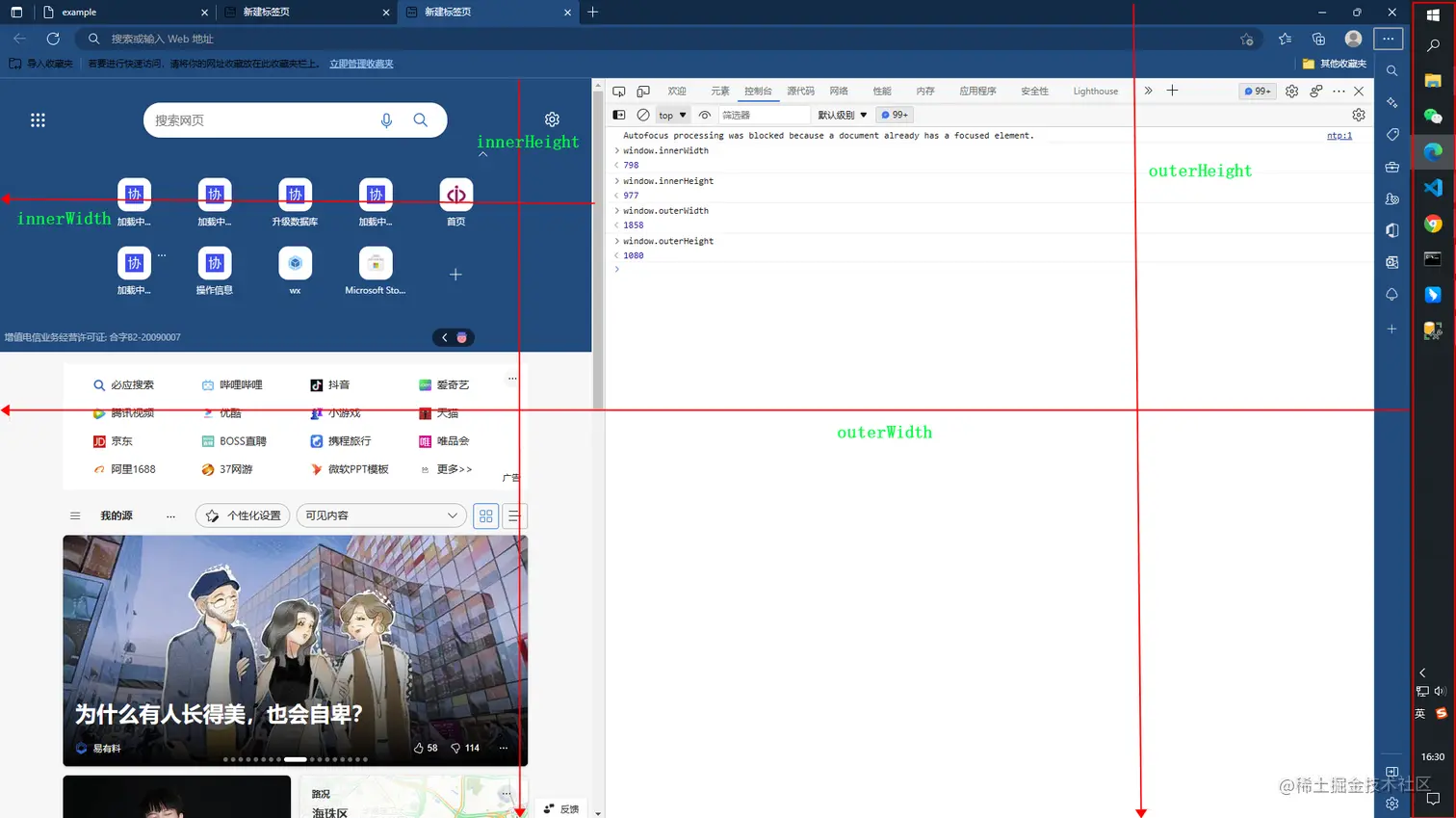Open Visual Studio Code from the taskbar
1456x818 pixels.
point(1433,188)
